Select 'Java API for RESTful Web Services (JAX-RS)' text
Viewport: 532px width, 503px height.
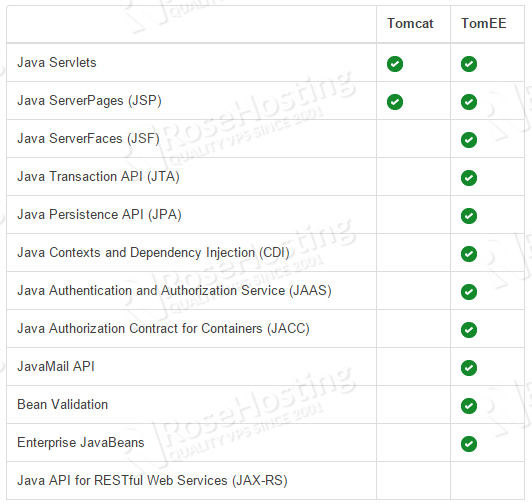[x=152, y=481]
